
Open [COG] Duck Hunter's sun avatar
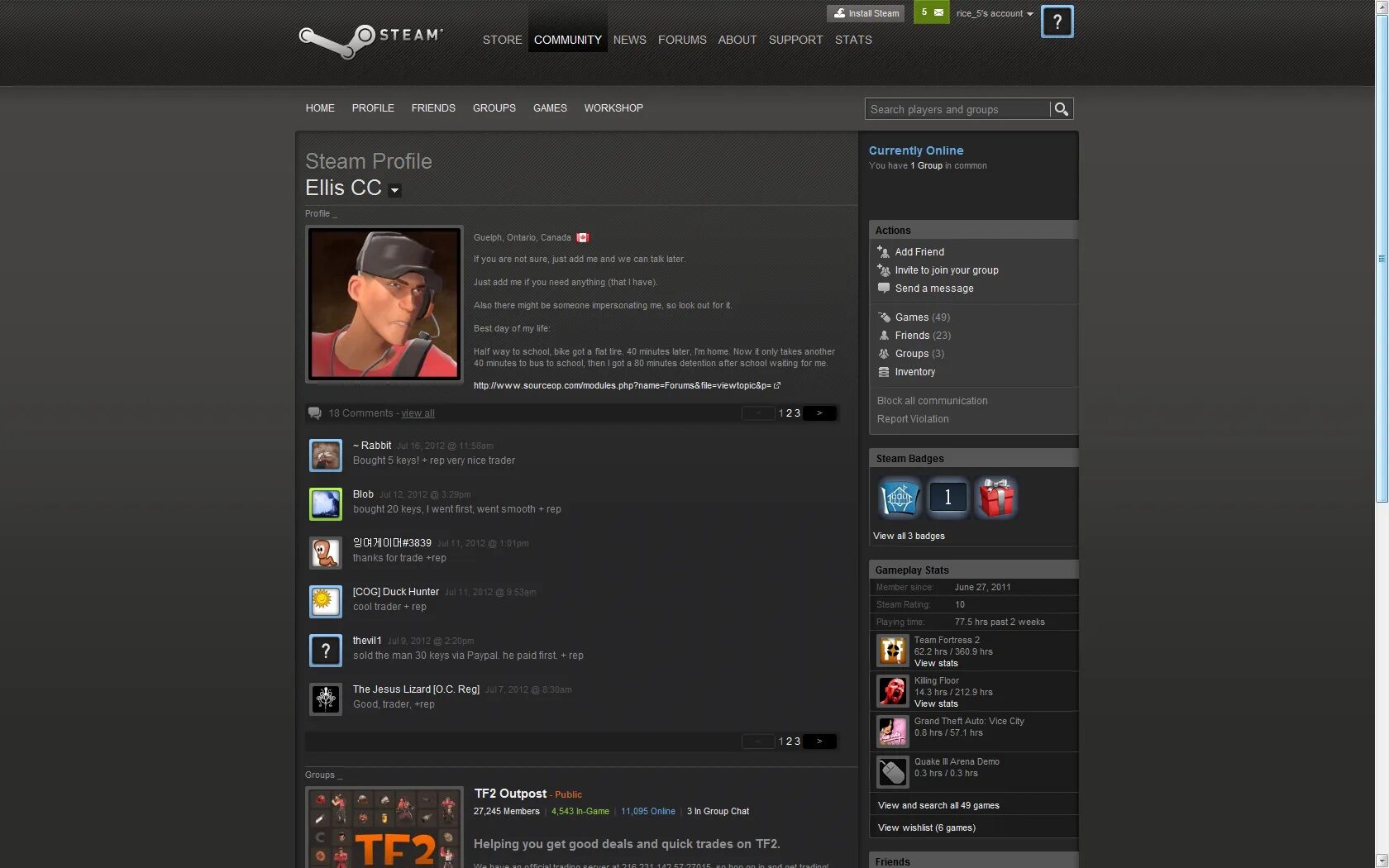(x=326, y=602)
